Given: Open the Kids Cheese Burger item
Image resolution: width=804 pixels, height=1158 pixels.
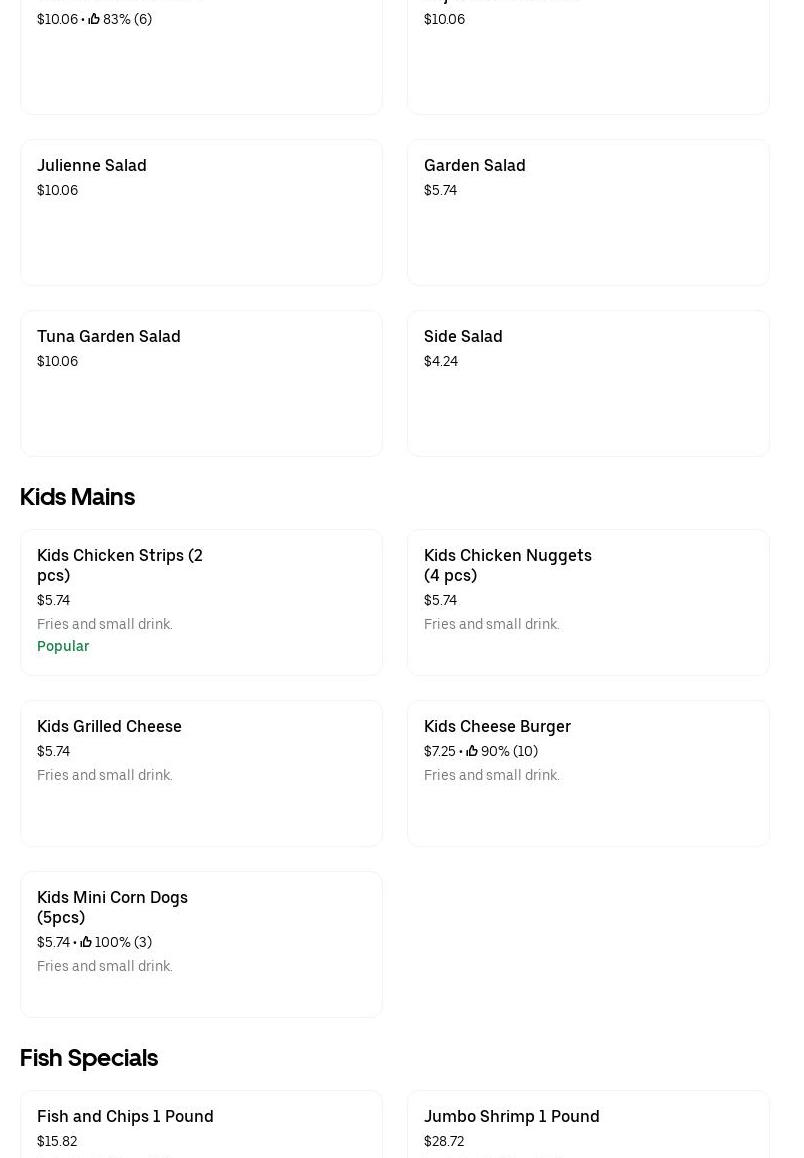Looking at the screenshot, I should (588, 773).
